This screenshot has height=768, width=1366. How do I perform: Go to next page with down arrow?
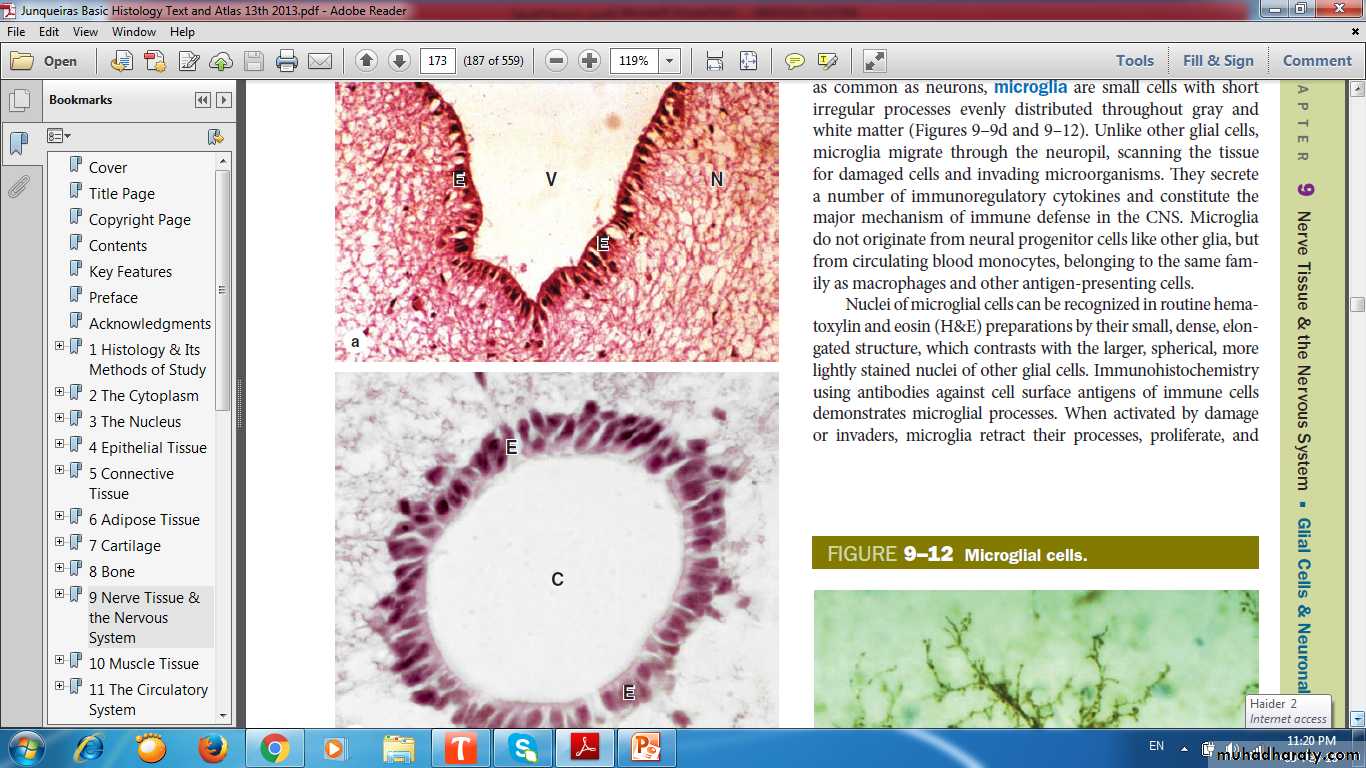(x=399, y=61)
